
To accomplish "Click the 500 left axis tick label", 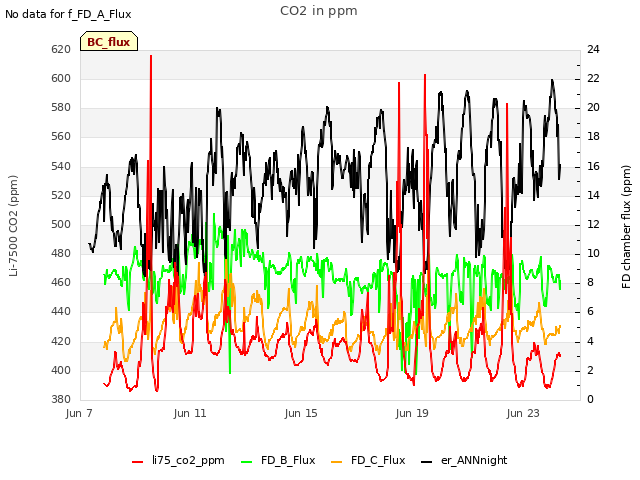I will tap(61, 224).
